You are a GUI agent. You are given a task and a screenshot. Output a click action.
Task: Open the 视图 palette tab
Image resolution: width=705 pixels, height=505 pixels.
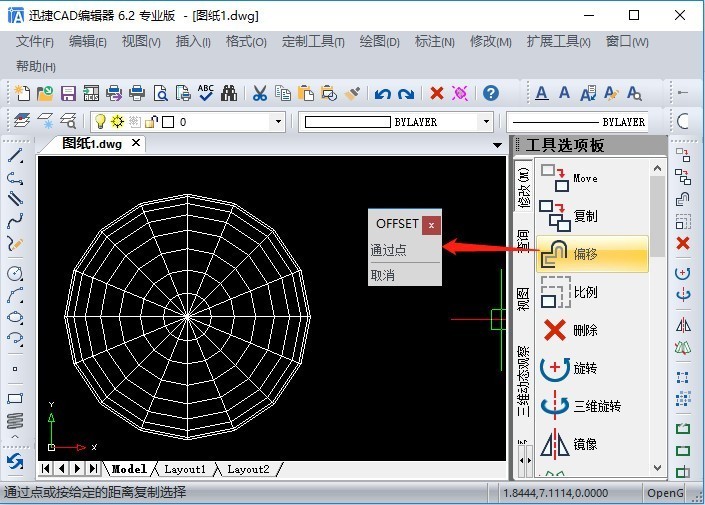pos(523,299)
